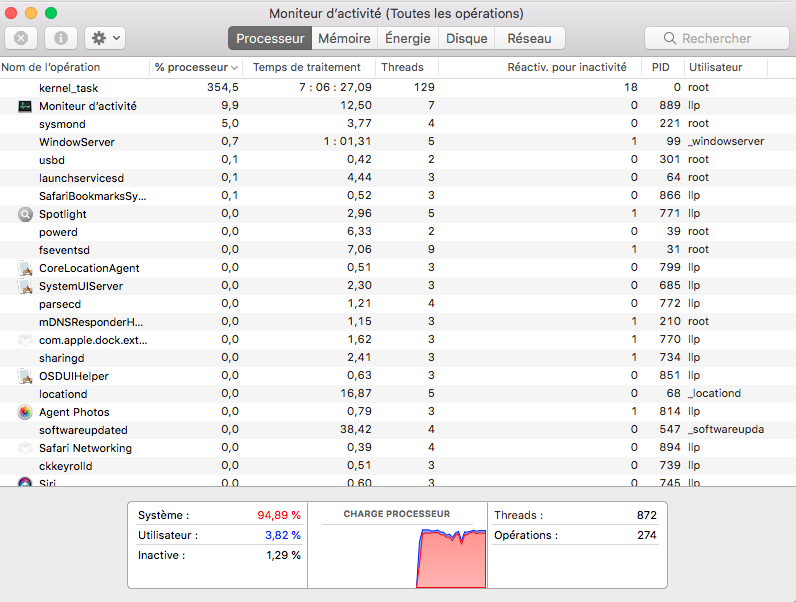Click the Threads total 872 value
The width and height of the screenshot is (796, 602).
tap(647, 515)
